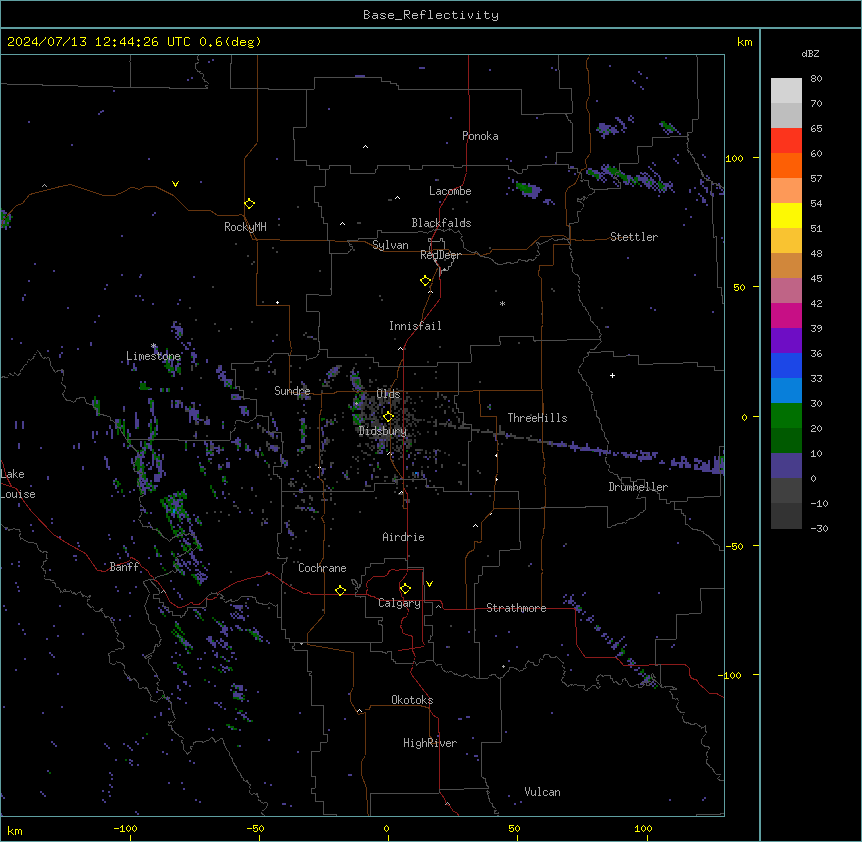
Task: Click the white asterisk marker east of Innisfail
Action: 502,304
